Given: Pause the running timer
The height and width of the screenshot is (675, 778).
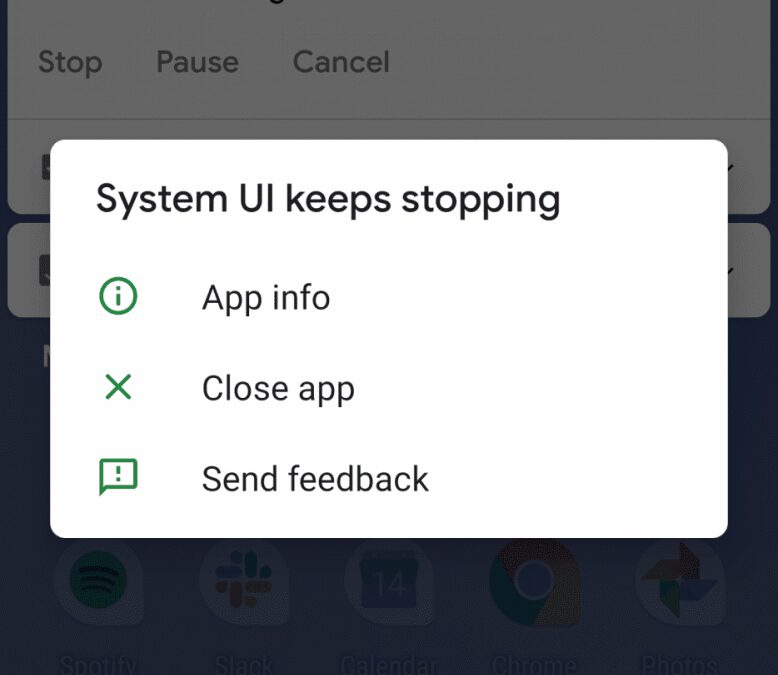Looking at the screenshot, I should [x=197, y=62].
